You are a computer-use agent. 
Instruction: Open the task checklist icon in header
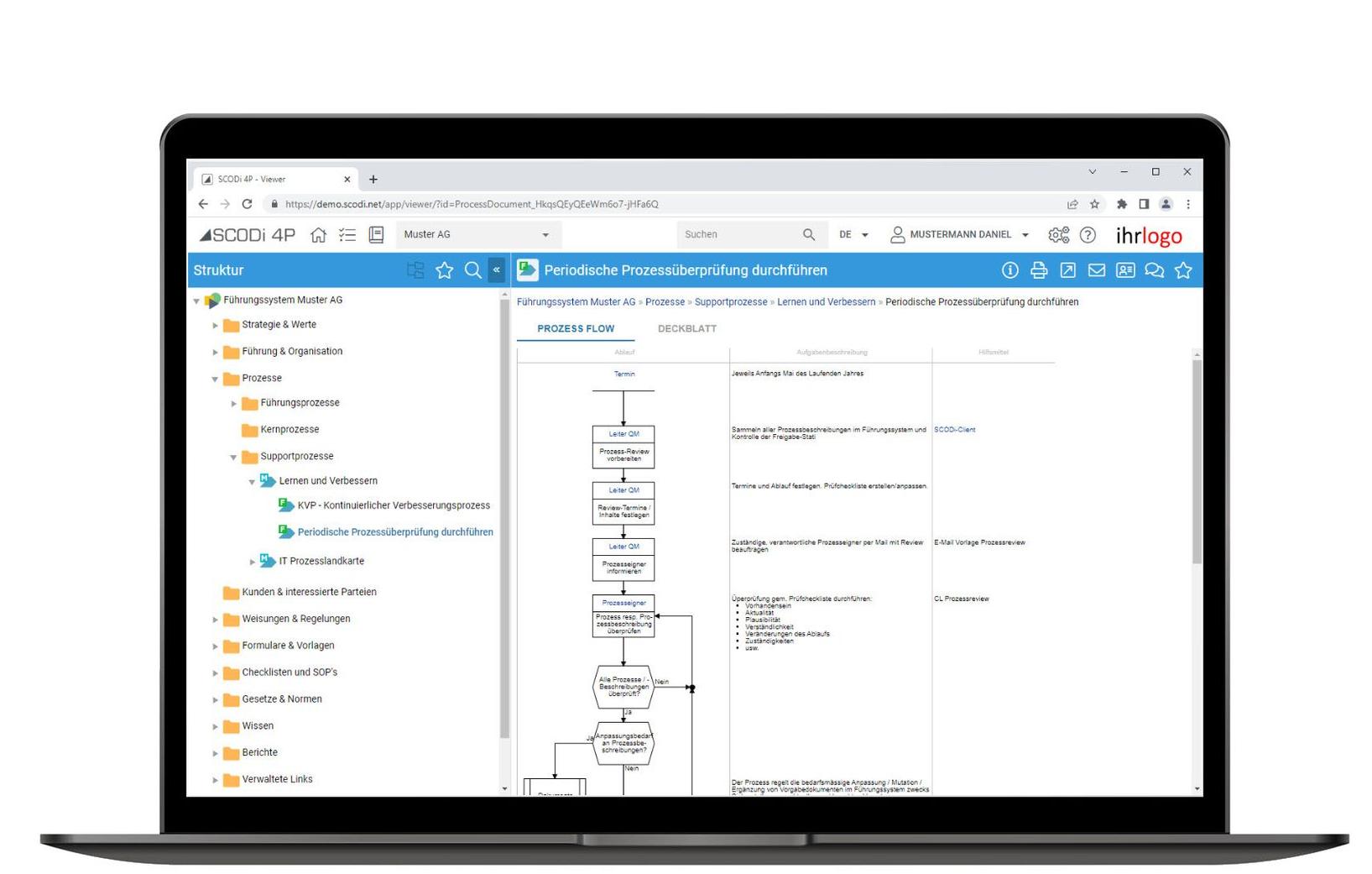click(x=347, y=235)
